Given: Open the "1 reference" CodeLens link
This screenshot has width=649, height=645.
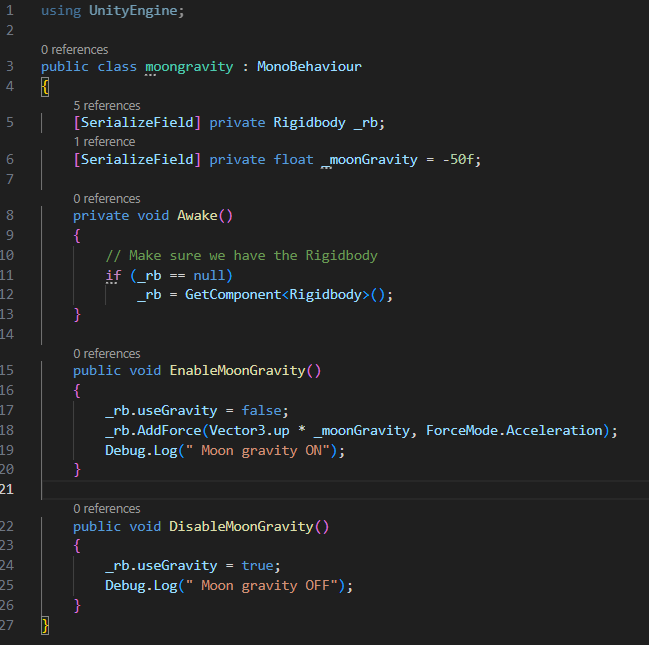Looking at the screenshot, I should pyautogui.click(x=104, y=141).
